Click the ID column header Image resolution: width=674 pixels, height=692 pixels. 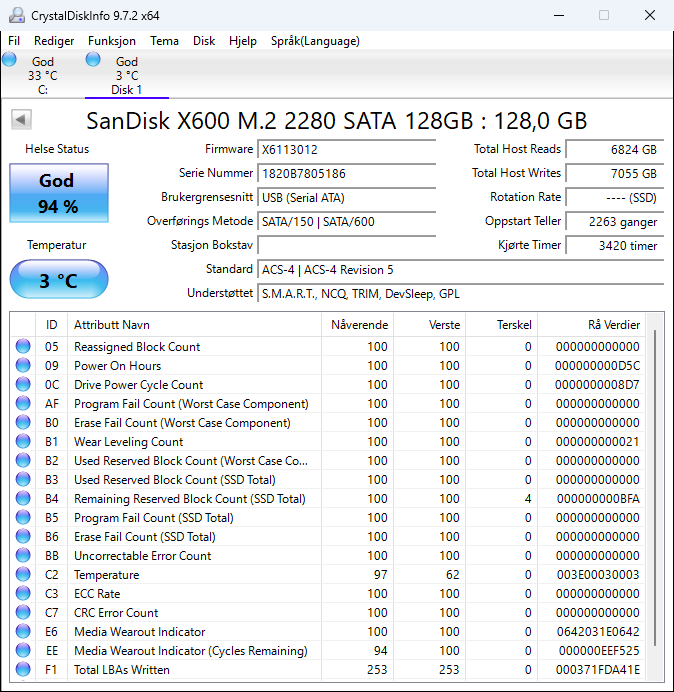pos(51,325)
